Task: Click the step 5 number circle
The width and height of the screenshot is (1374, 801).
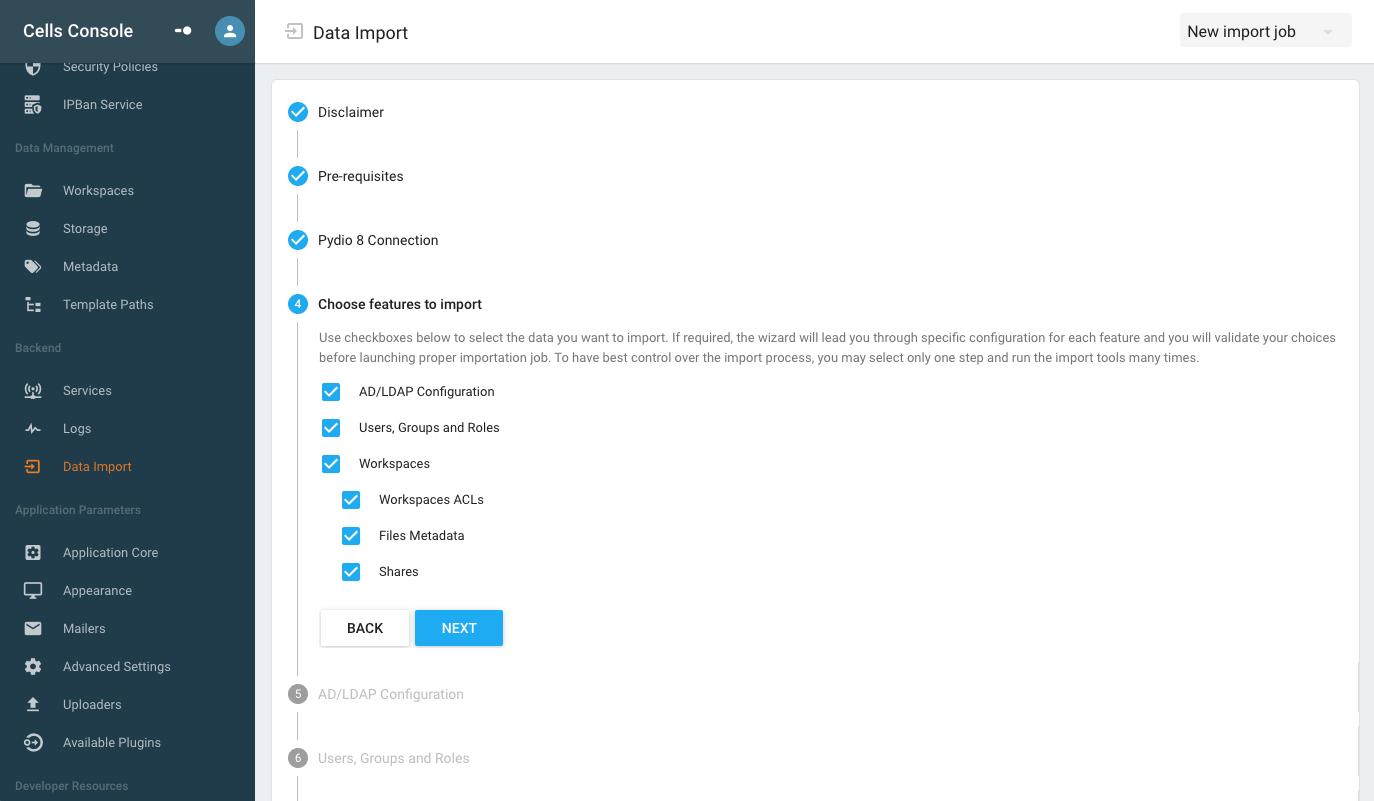Action: (x=298, y=694)
